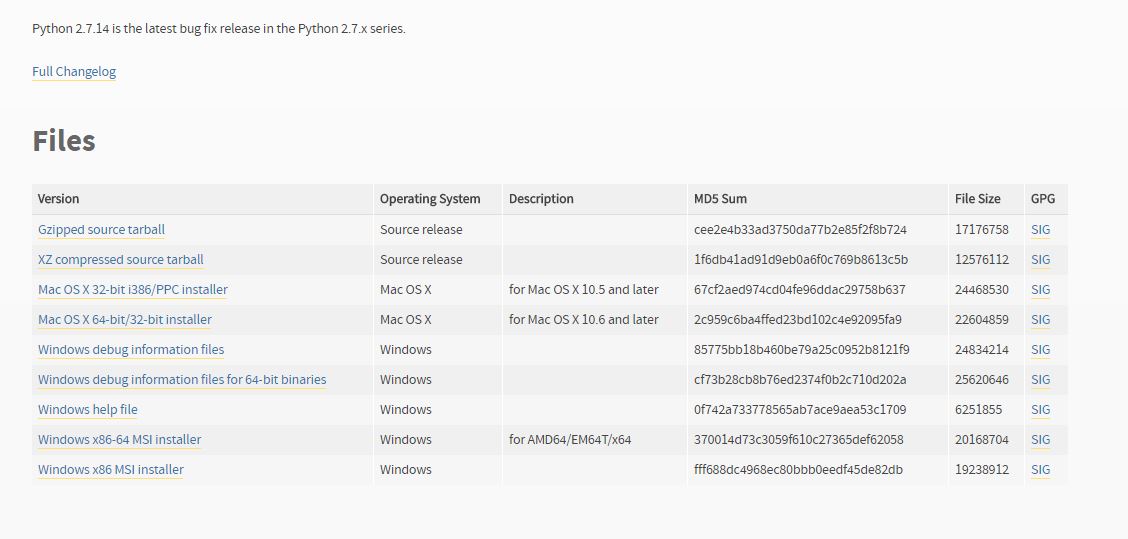Download the Windows help file
The height and width of the screenshot is (539, 1128).
coord(88,409)
